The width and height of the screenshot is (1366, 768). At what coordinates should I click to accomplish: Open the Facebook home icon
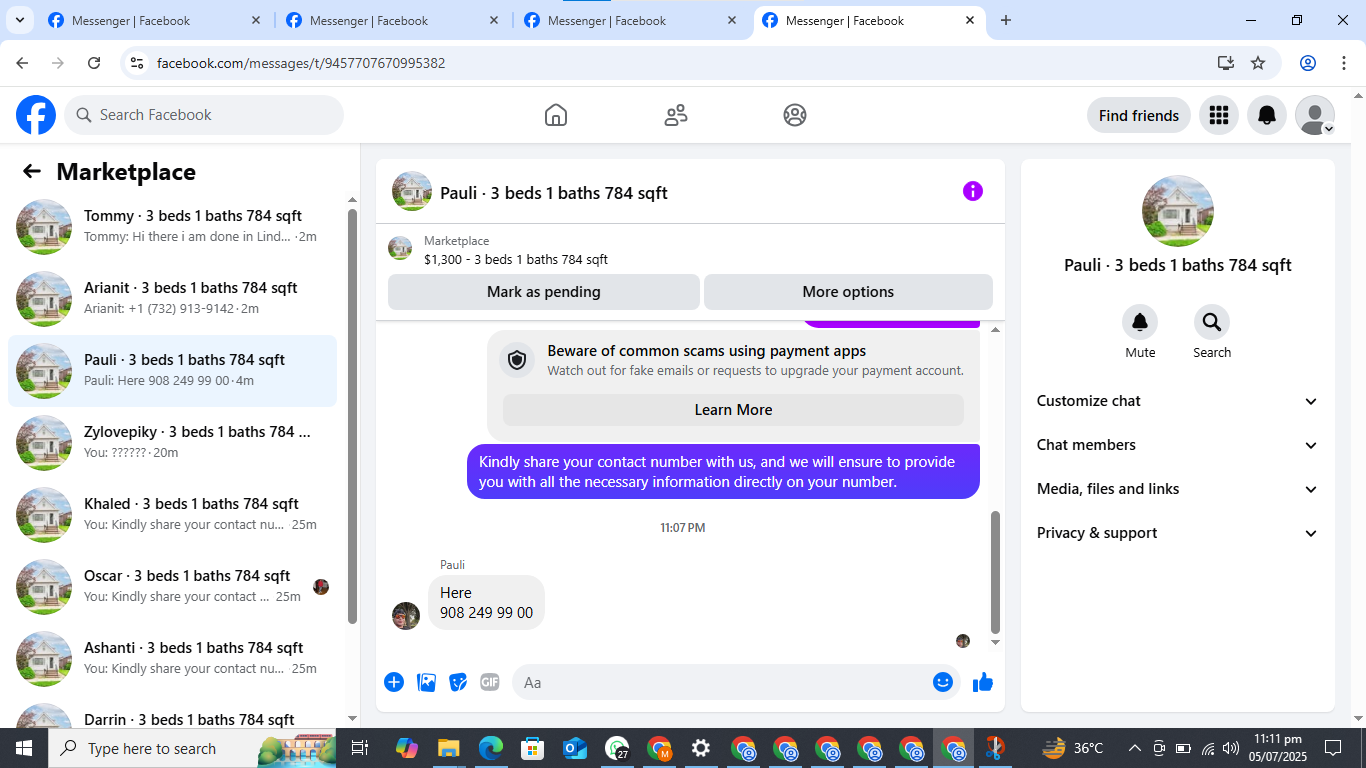pyautogui.click(x=556, y=115)
